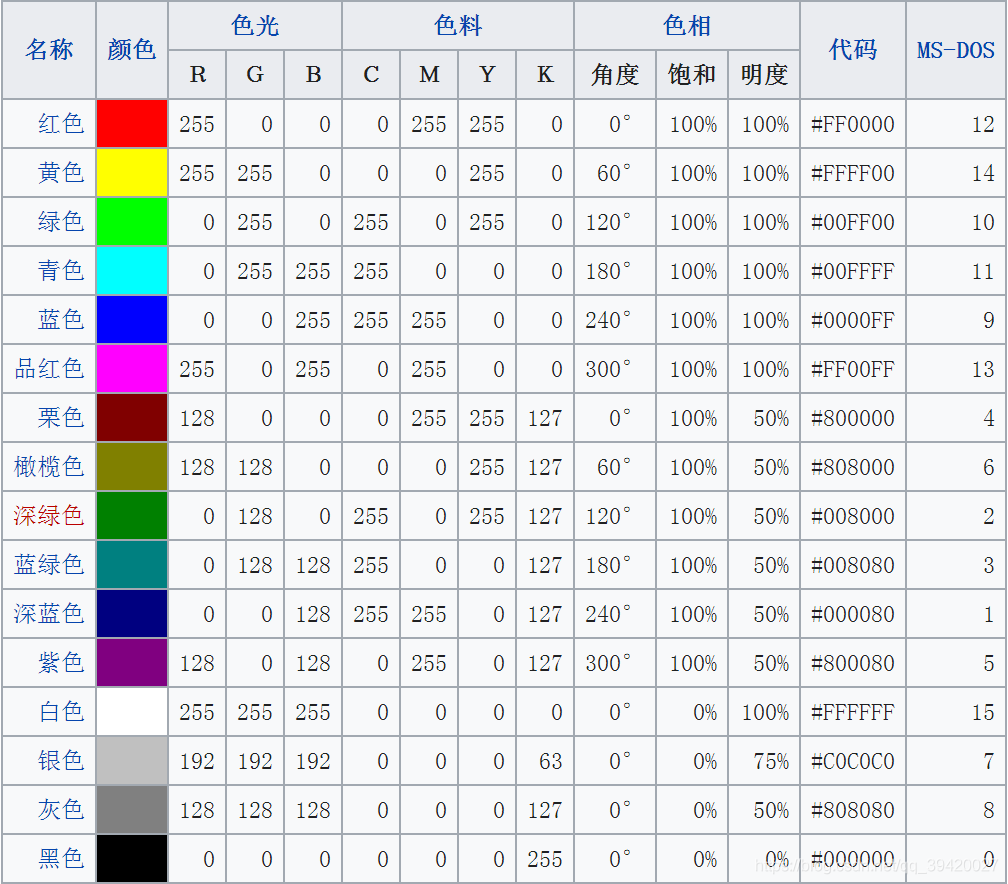Select the silver swatch beside 银色
Viewport: 1008px width, 884px height.
click(x=131, y=761)
